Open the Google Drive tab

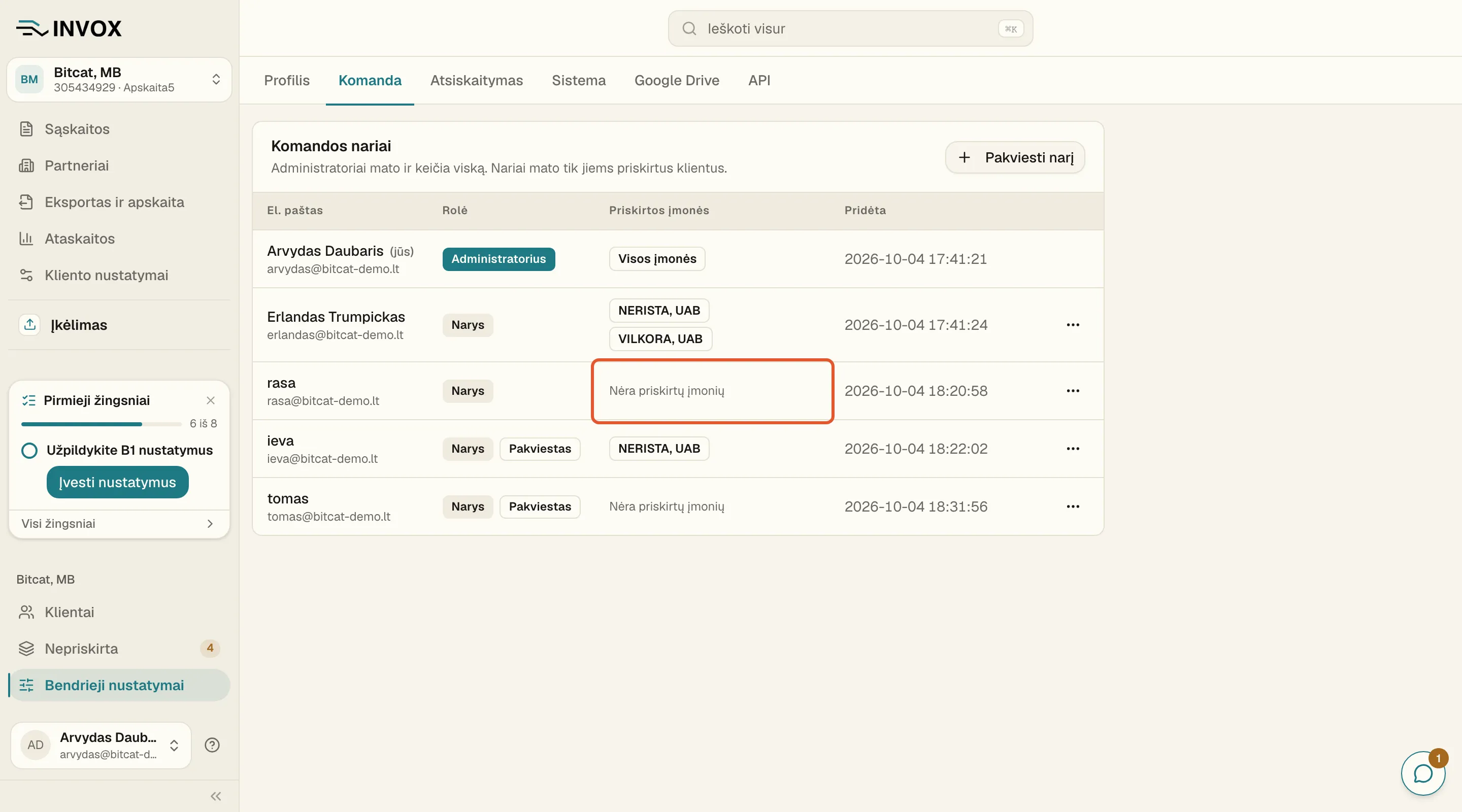(x=677, y=80)
